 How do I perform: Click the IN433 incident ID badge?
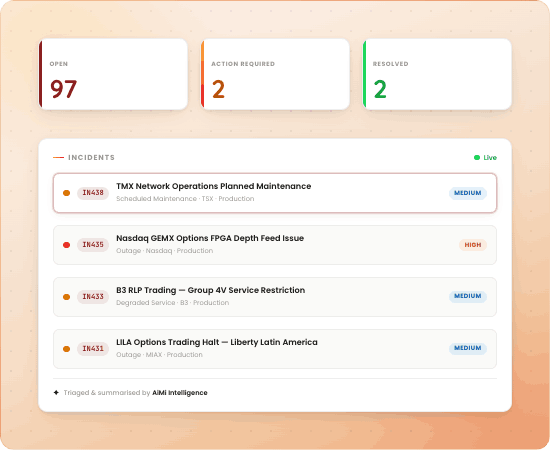(x=93, y=296)
